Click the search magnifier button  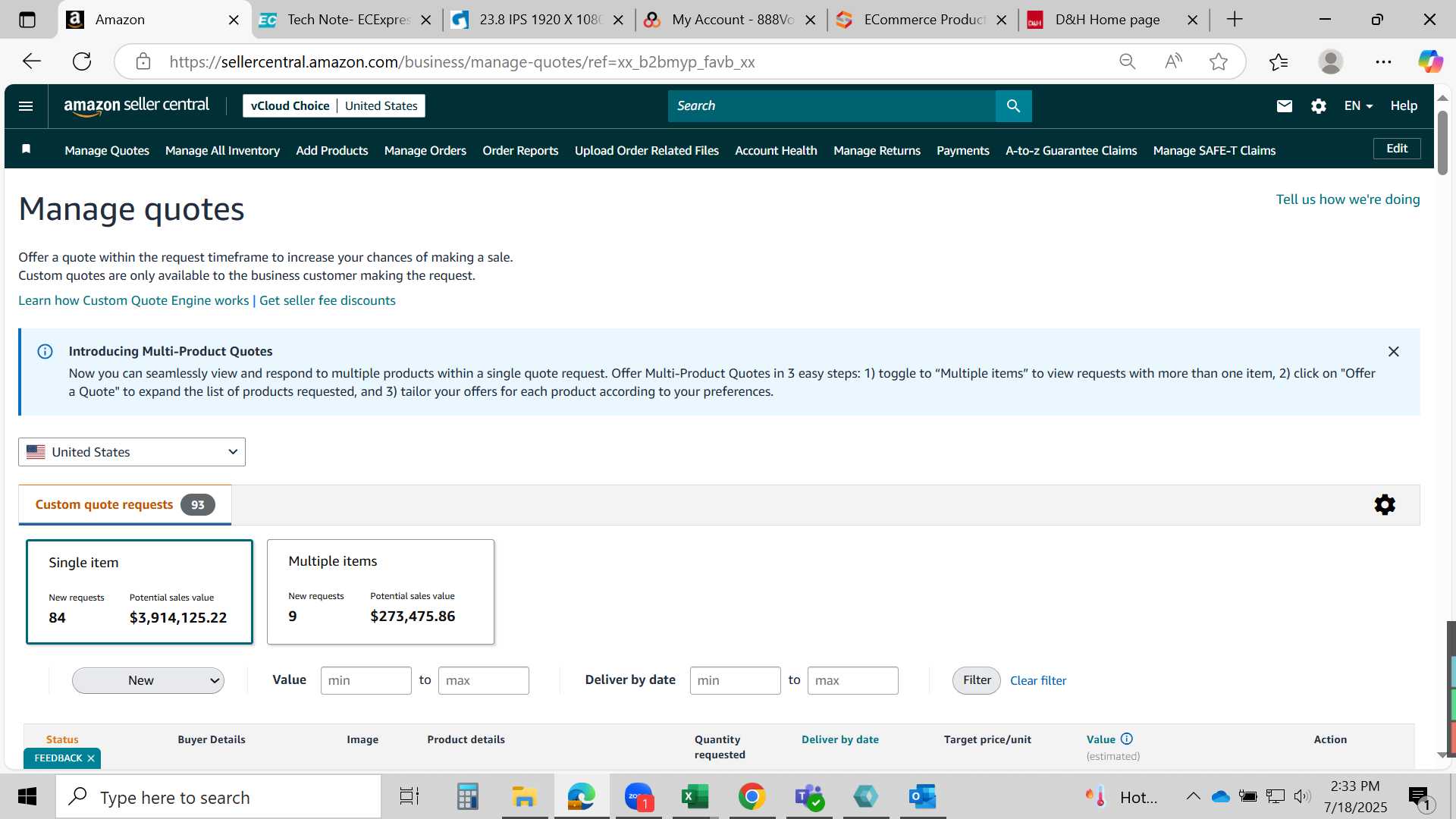1013,106
